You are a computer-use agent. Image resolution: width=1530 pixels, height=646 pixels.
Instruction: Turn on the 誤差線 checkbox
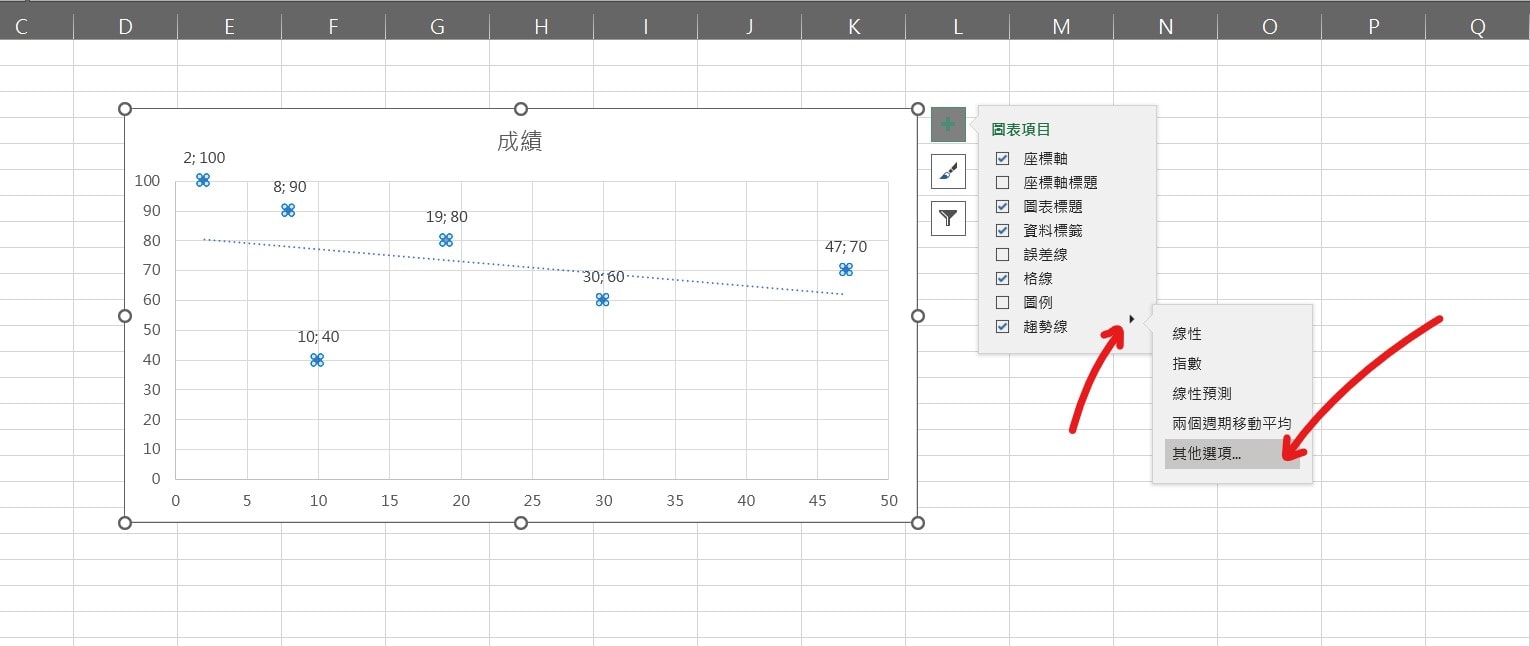[1003, 255]
